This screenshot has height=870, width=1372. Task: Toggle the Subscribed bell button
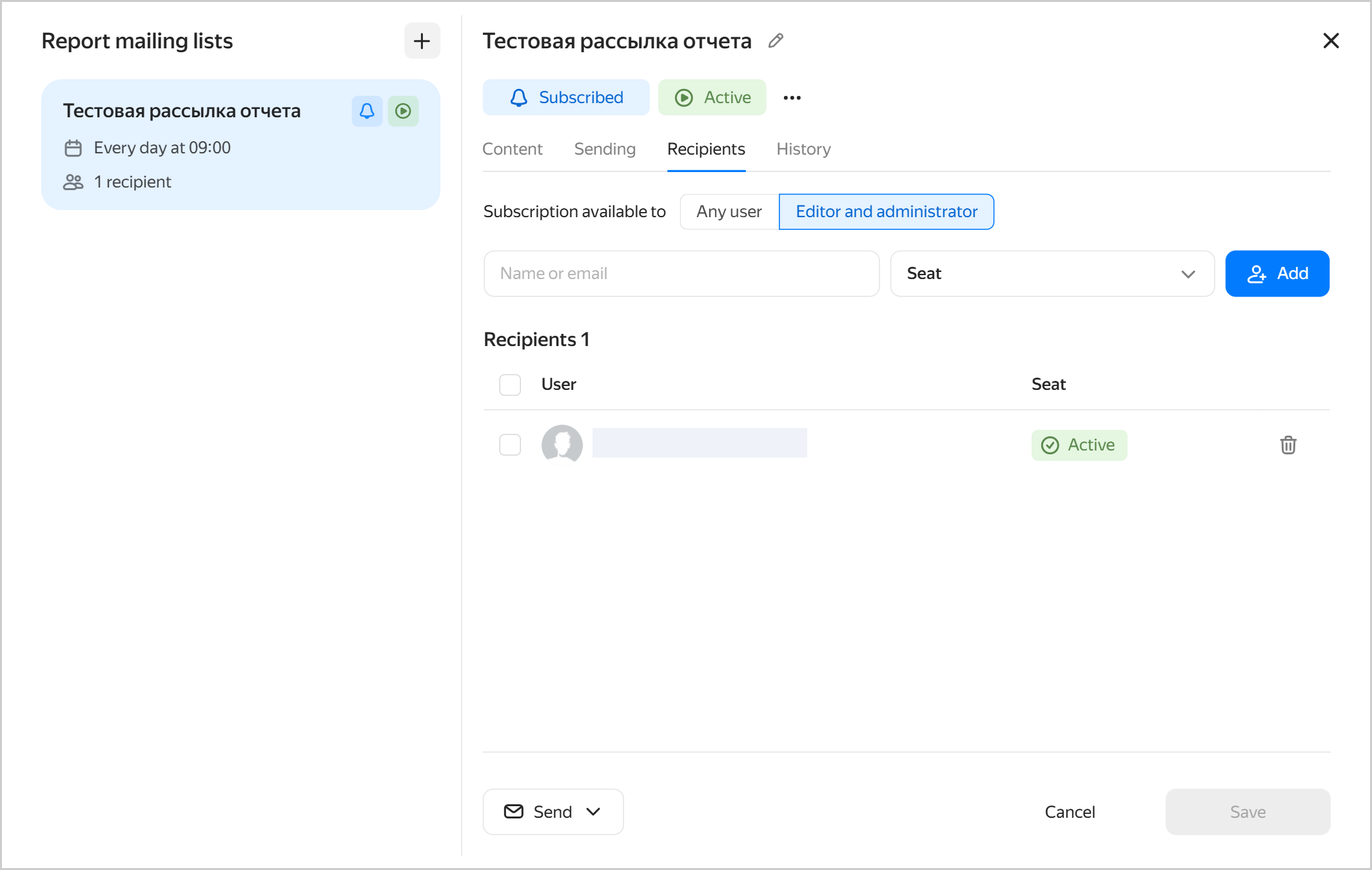(x=566, y=98)
